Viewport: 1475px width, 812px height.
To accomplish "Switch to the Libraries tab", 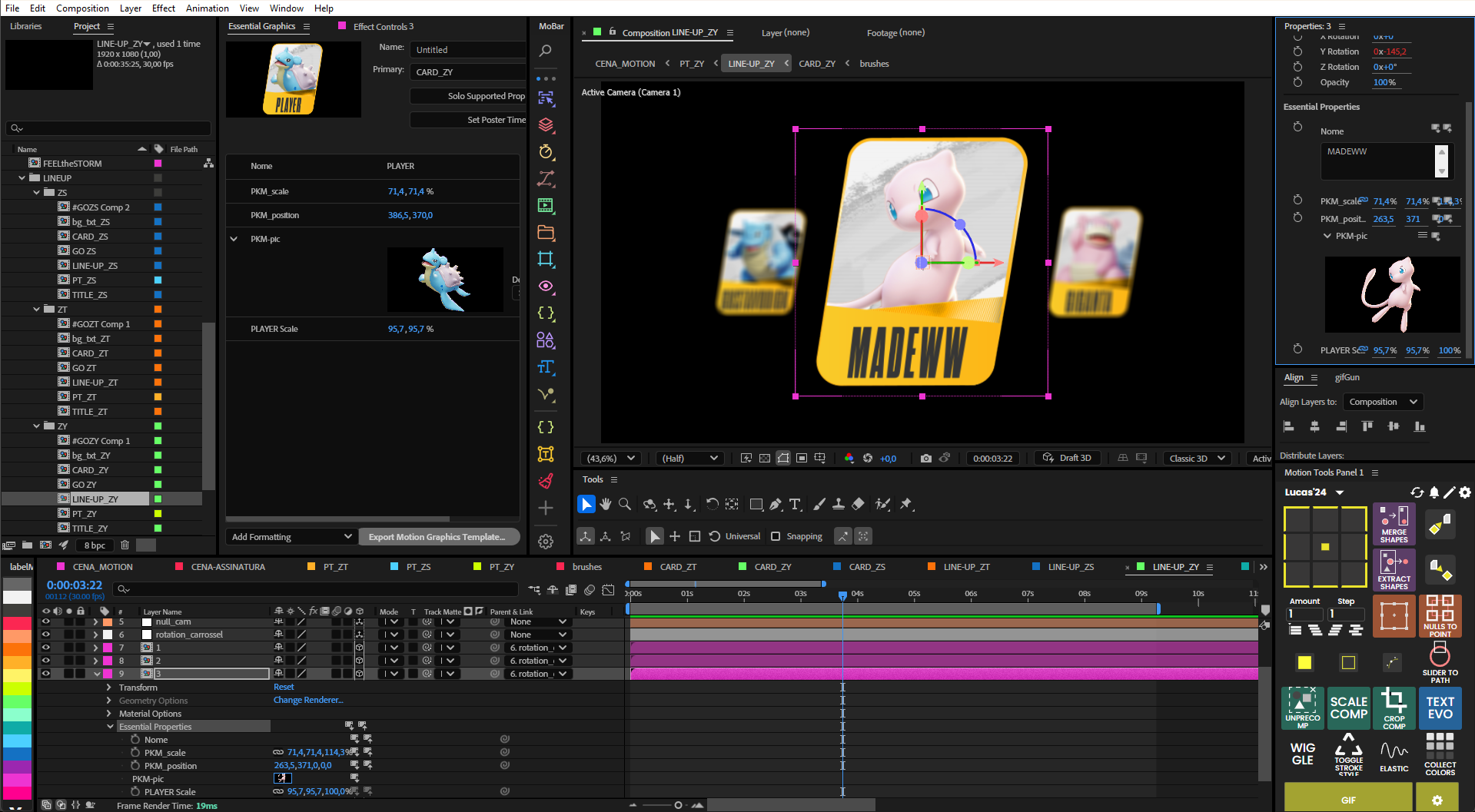I will coord(26,26).
